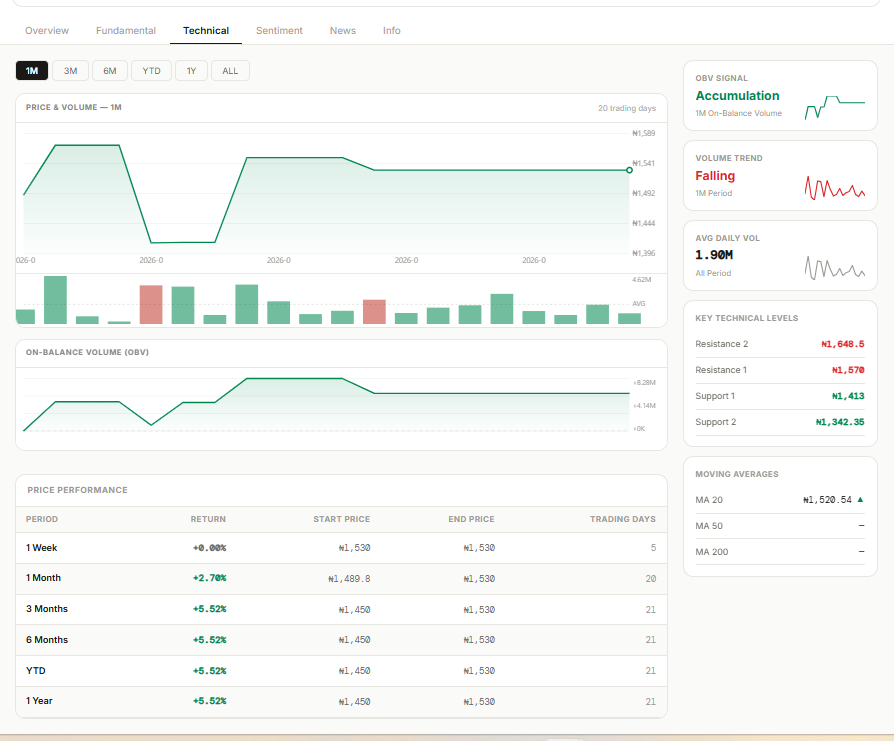Click the PRICE PERFORMANCE heading

point(78,490)
